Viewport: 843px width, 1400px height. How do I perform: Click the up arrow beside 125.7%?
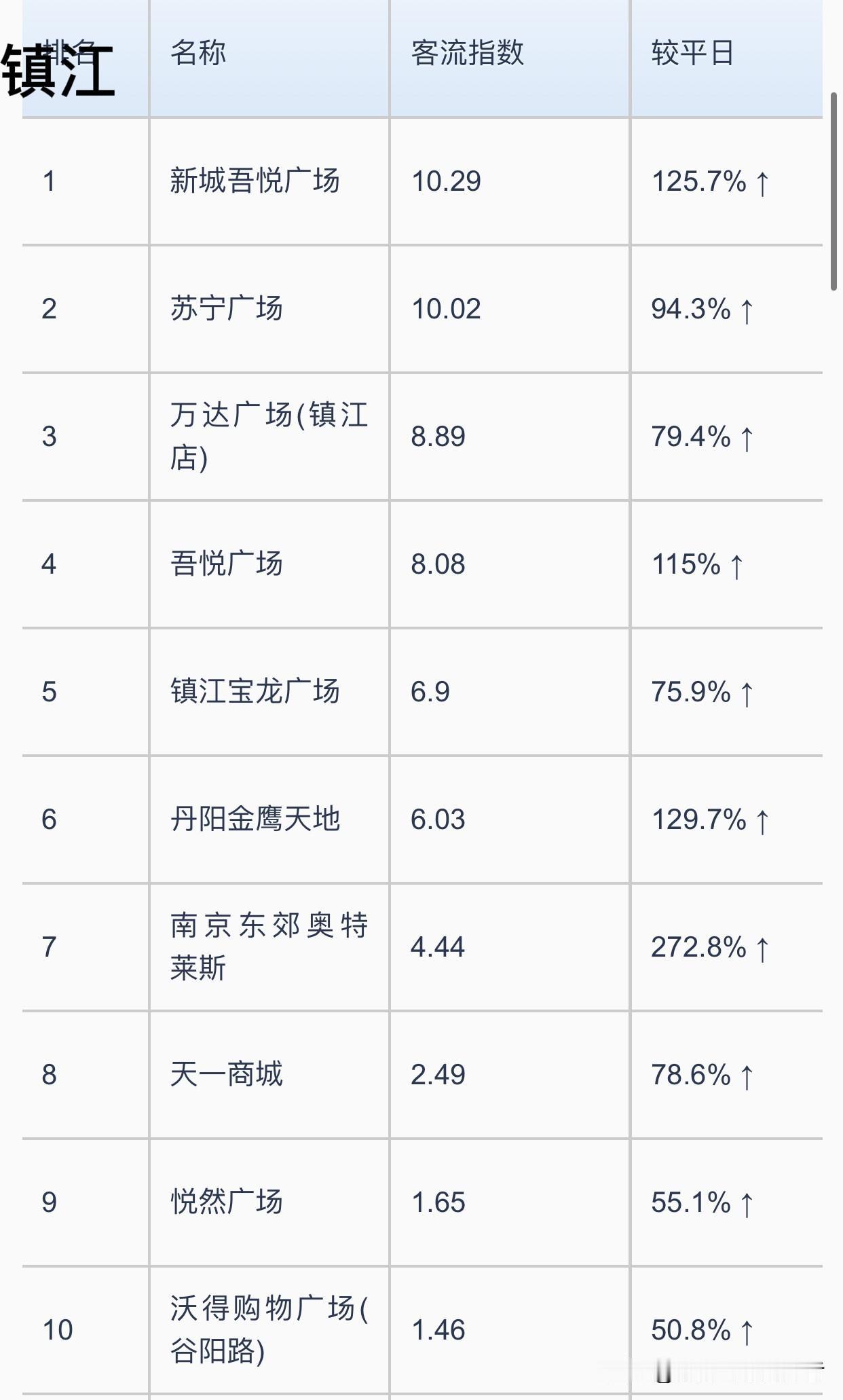[762, 183]
